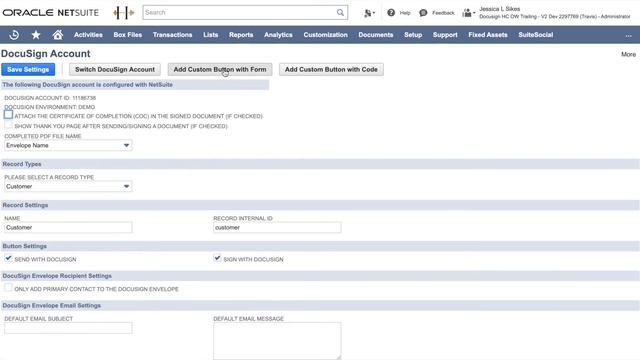
Task: Open the Transactions menu
Action: click(172, 35)
